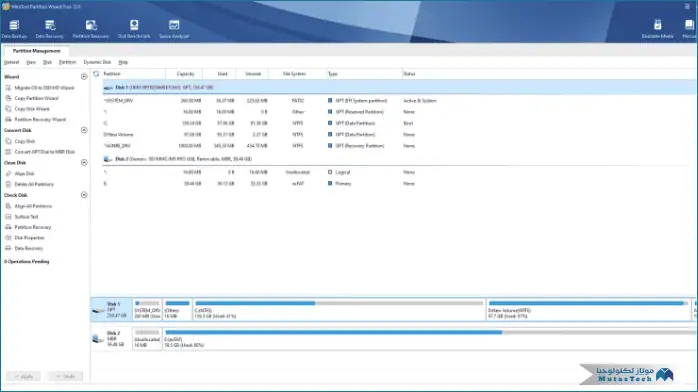Image resolution: width=698 pixels, height=392 pixels.
Task: Click the Undo button
Action: pos(65,376)
